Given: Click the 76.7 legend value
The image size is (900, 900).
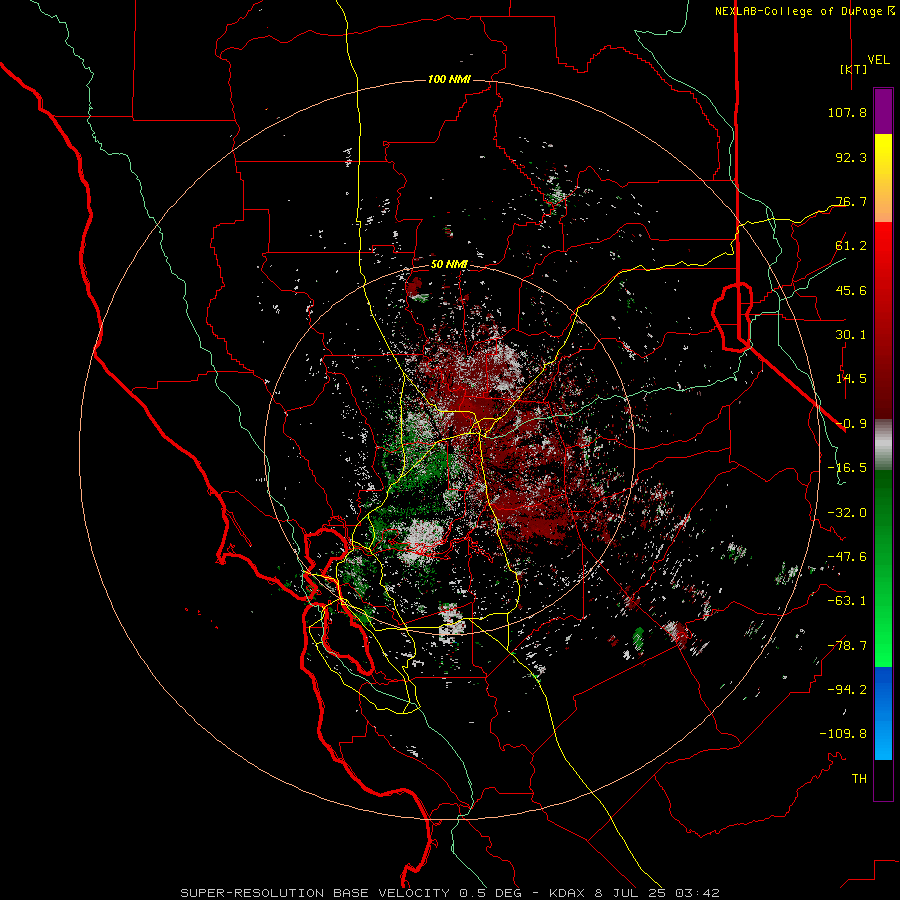Looking at the screenshot, I should click(851, 201).
